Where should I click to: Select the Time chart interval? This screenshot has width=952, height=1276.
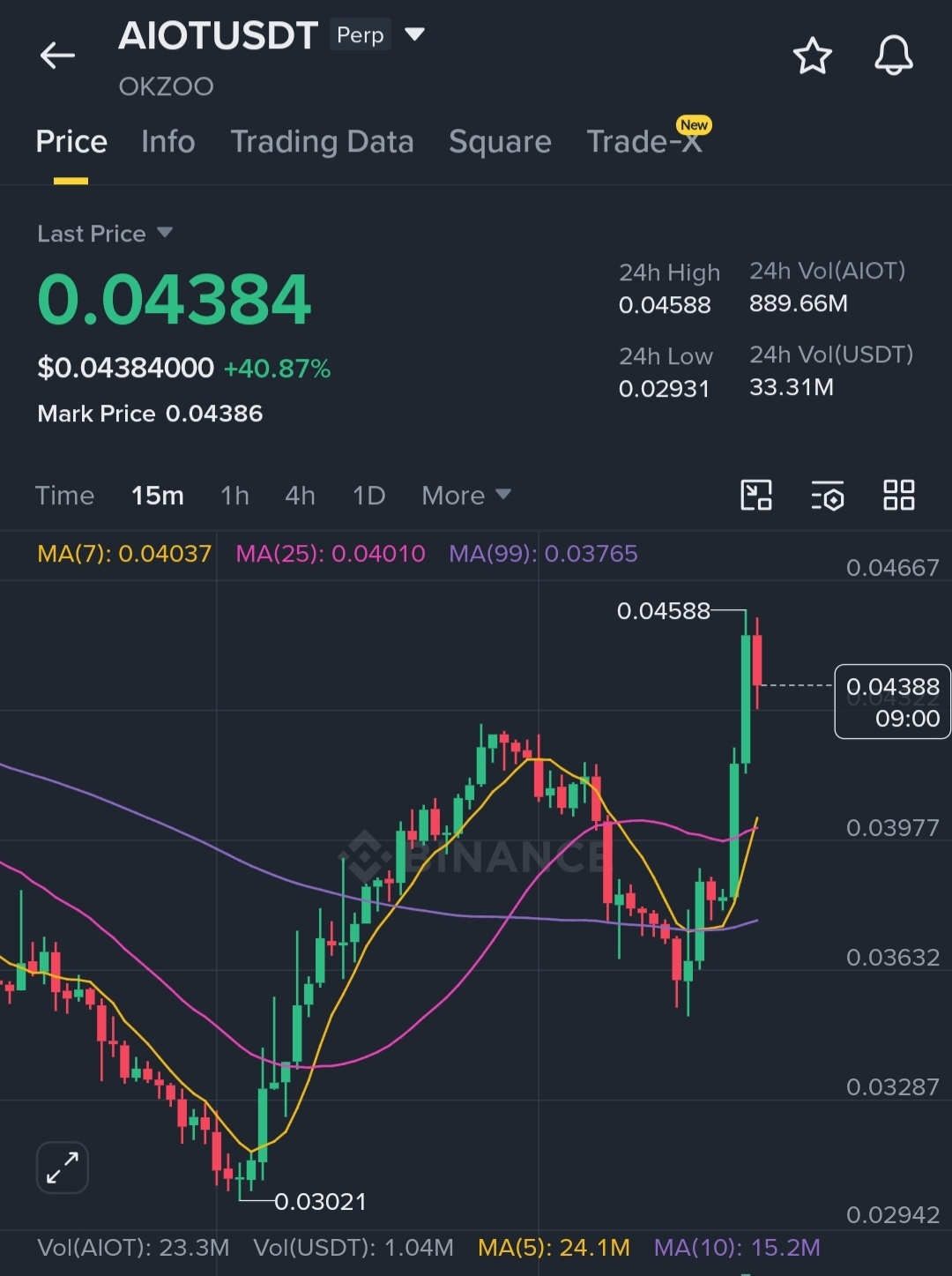pyautogui.click(x=64, y=495)
